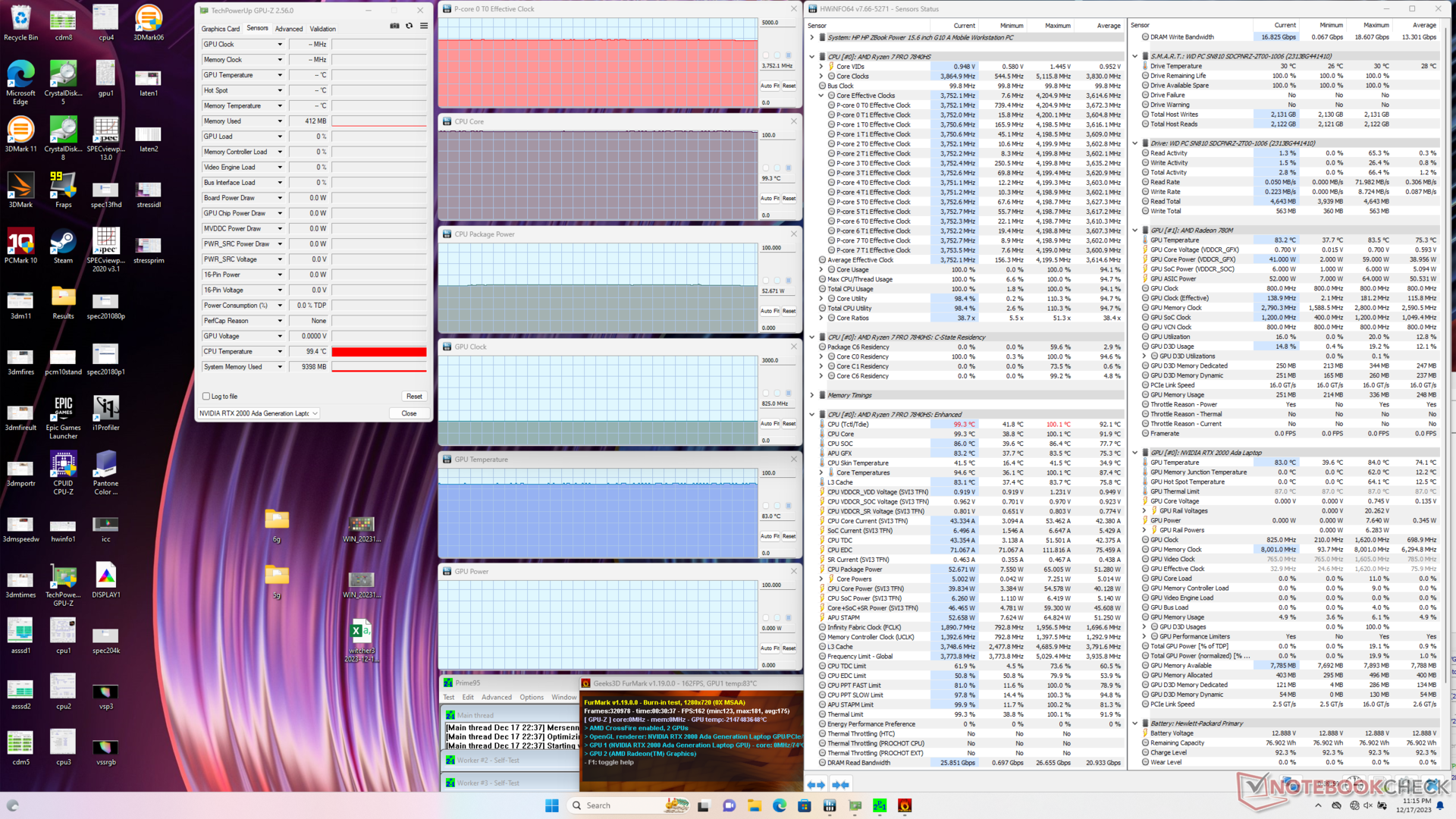Click HWiNFO expand columns arrows icon
The width and height of the screenshot is (1456, 819).
click(816, 785)
